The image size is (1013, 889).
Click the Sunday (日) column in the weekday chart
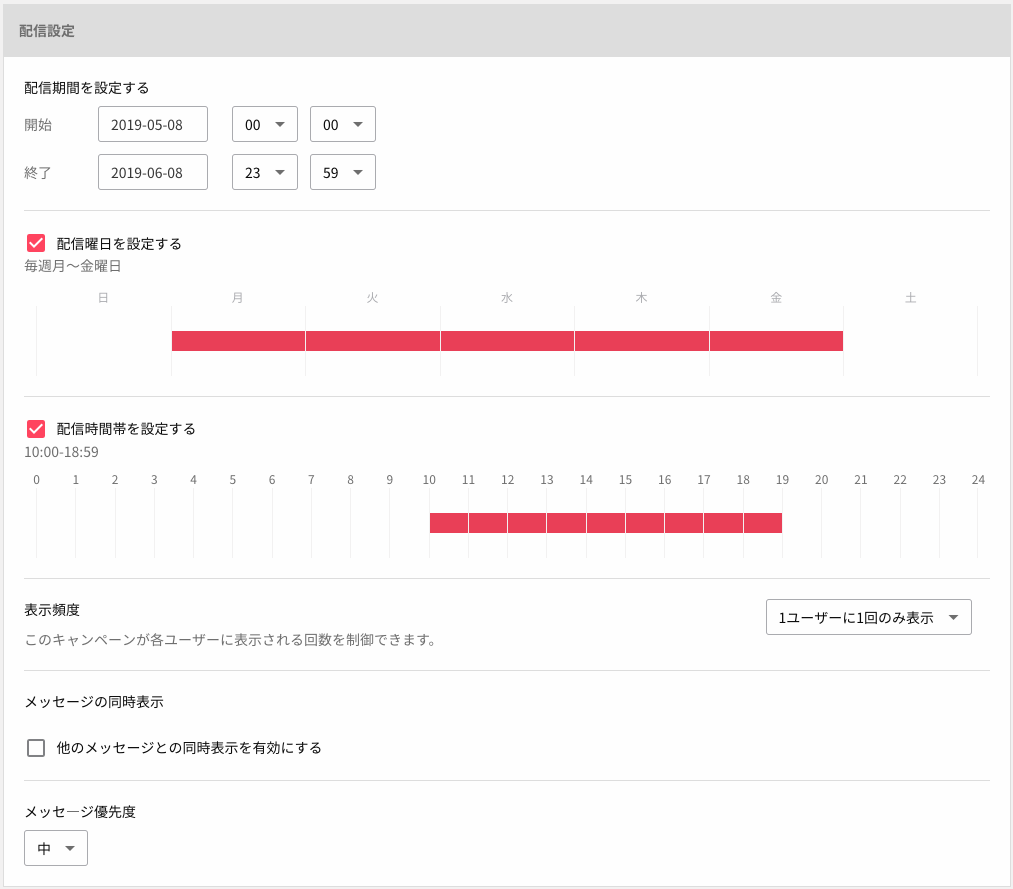pos(103,340)
